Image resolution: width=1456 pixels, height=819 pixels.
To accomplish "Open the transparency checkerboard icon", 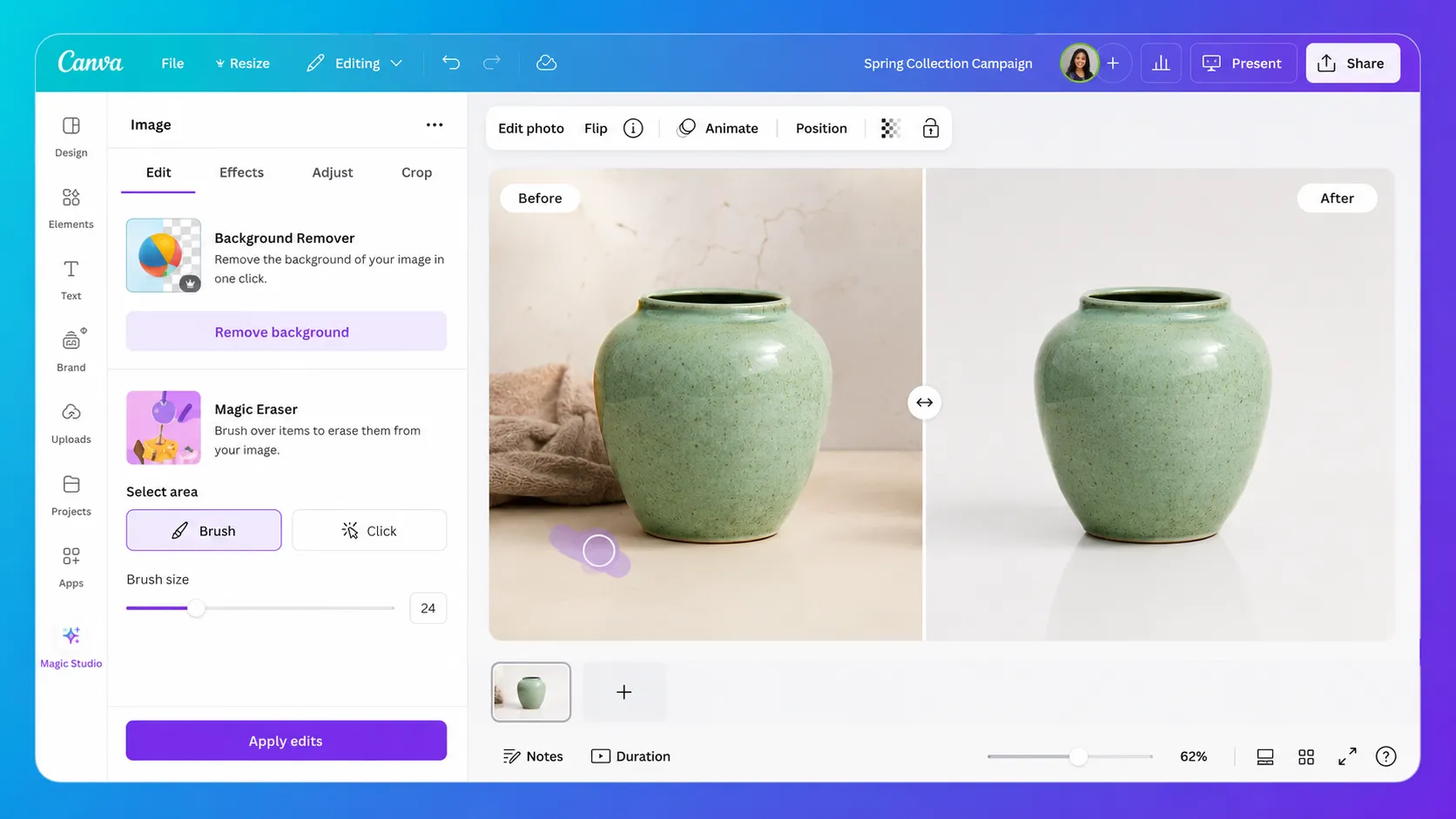I will click(890, 128).
